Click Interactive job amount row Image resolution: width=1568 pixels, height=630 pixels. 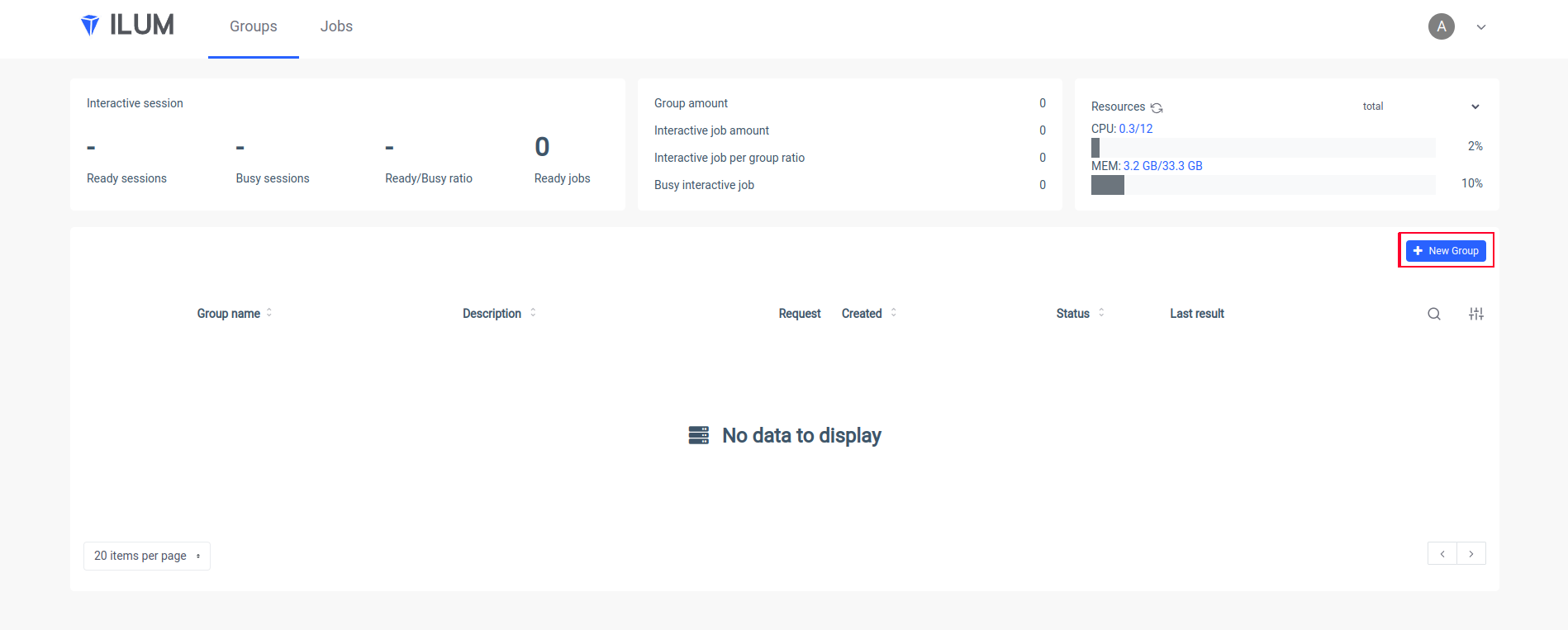click(850, 130)
